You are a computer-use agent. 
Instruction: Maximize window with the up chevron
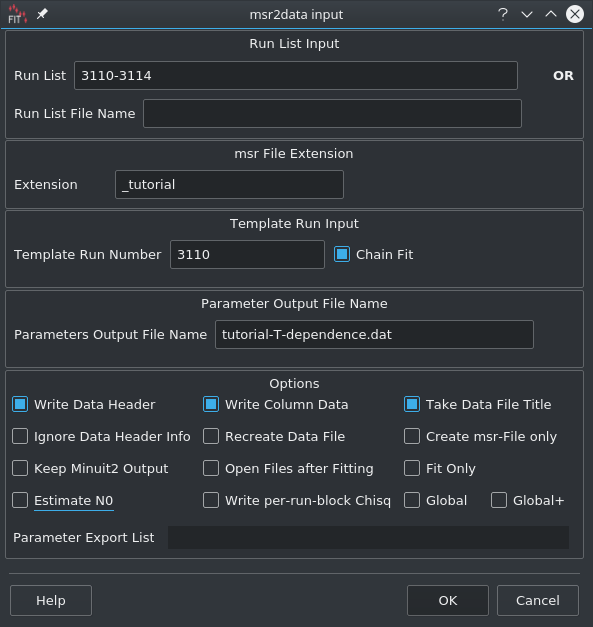(x=551, y=14)
